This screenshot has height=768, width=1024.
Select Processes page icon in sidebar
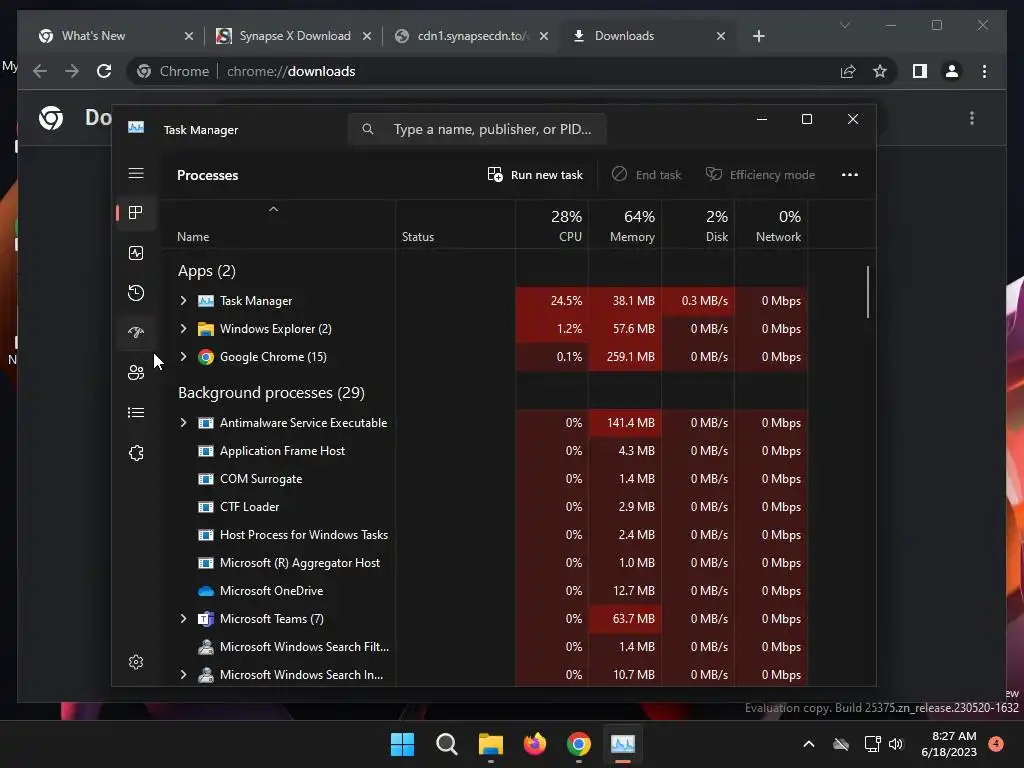tap(136, 212)
